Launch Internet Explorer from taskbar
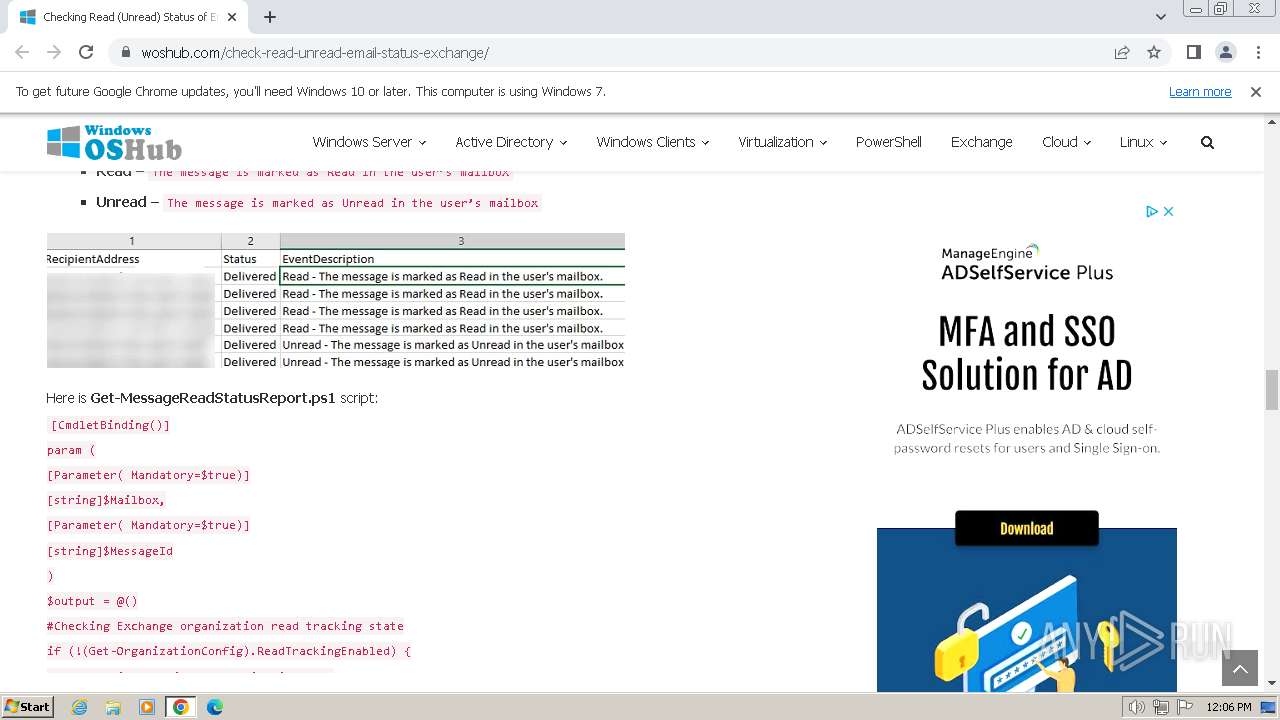 click(x=79, y=707)
